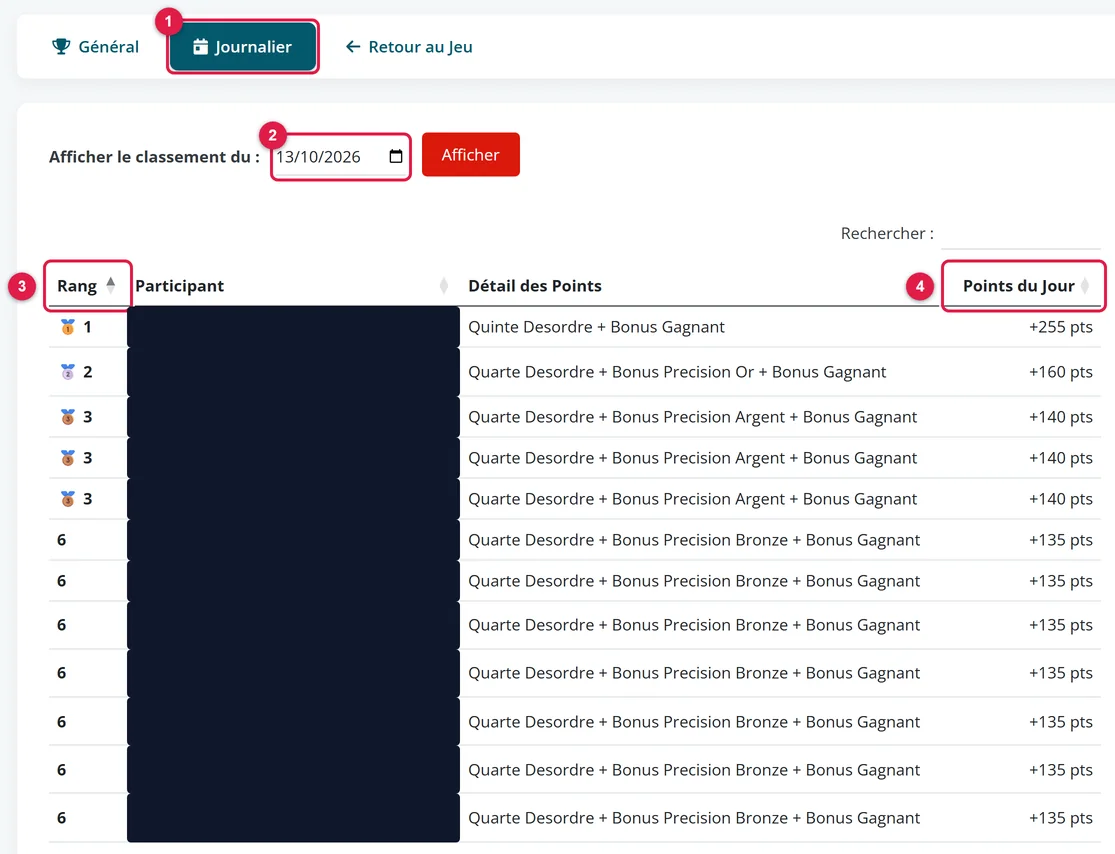Select the Journalier tab
The image size is (1115, 854).
tap(242, 47)
